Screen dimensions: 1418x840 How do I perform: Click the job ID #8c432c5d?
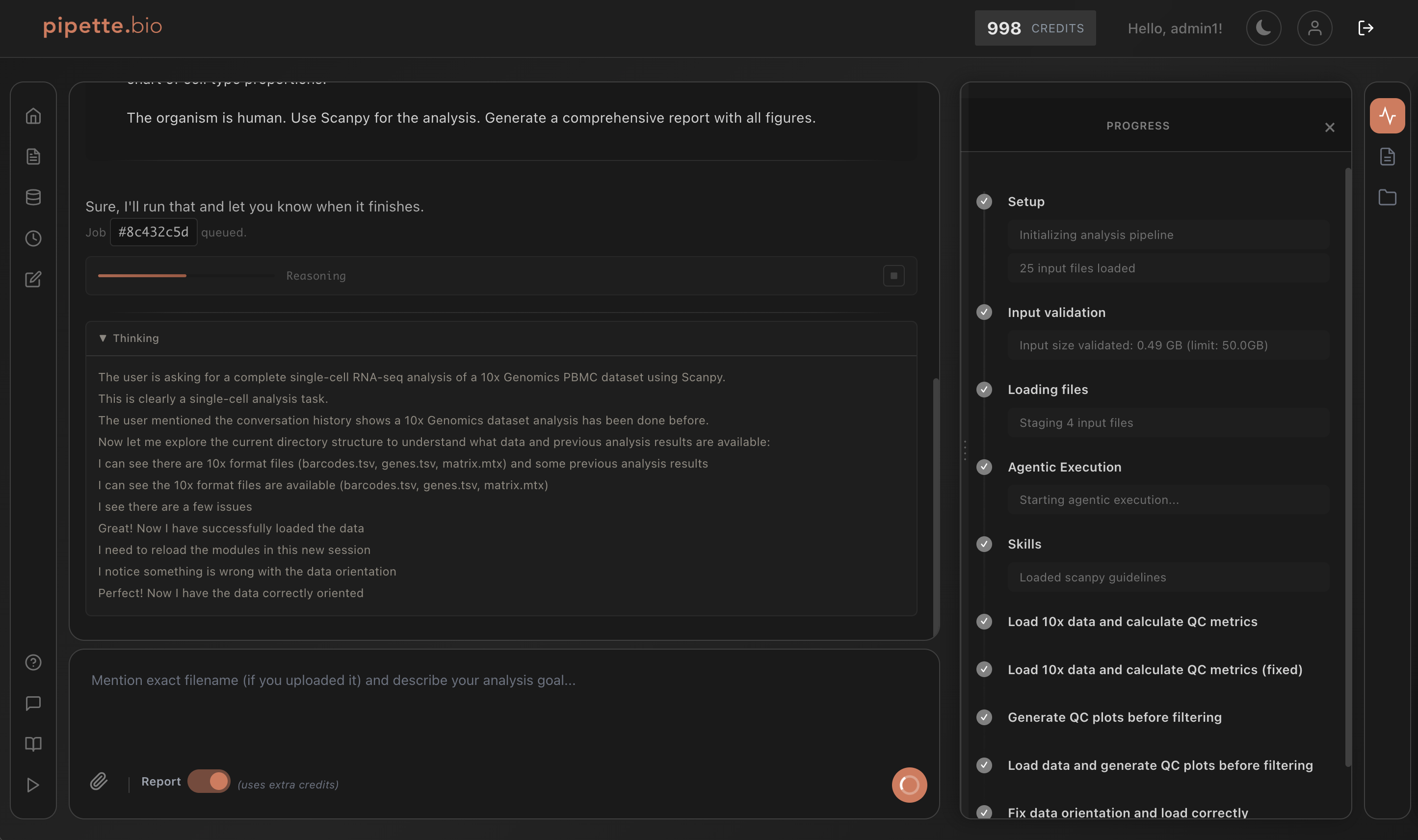click(154, 232)
